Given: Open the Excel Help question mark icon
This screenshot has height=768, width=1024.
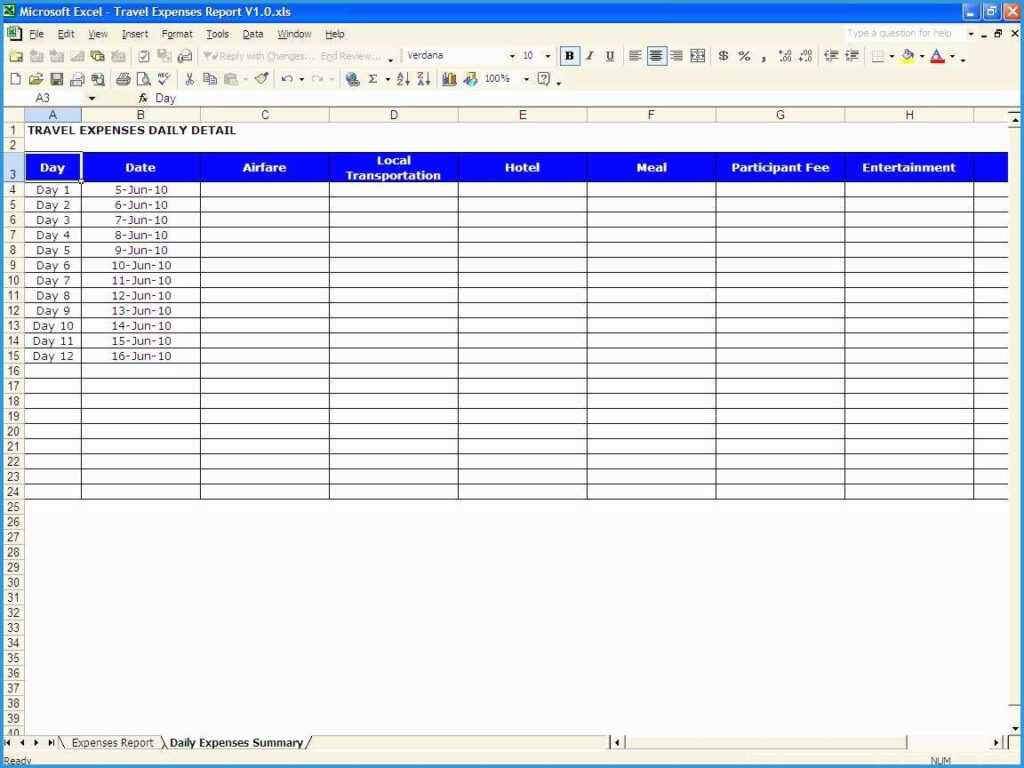Looking at the screenshot, I should [543, 80].
